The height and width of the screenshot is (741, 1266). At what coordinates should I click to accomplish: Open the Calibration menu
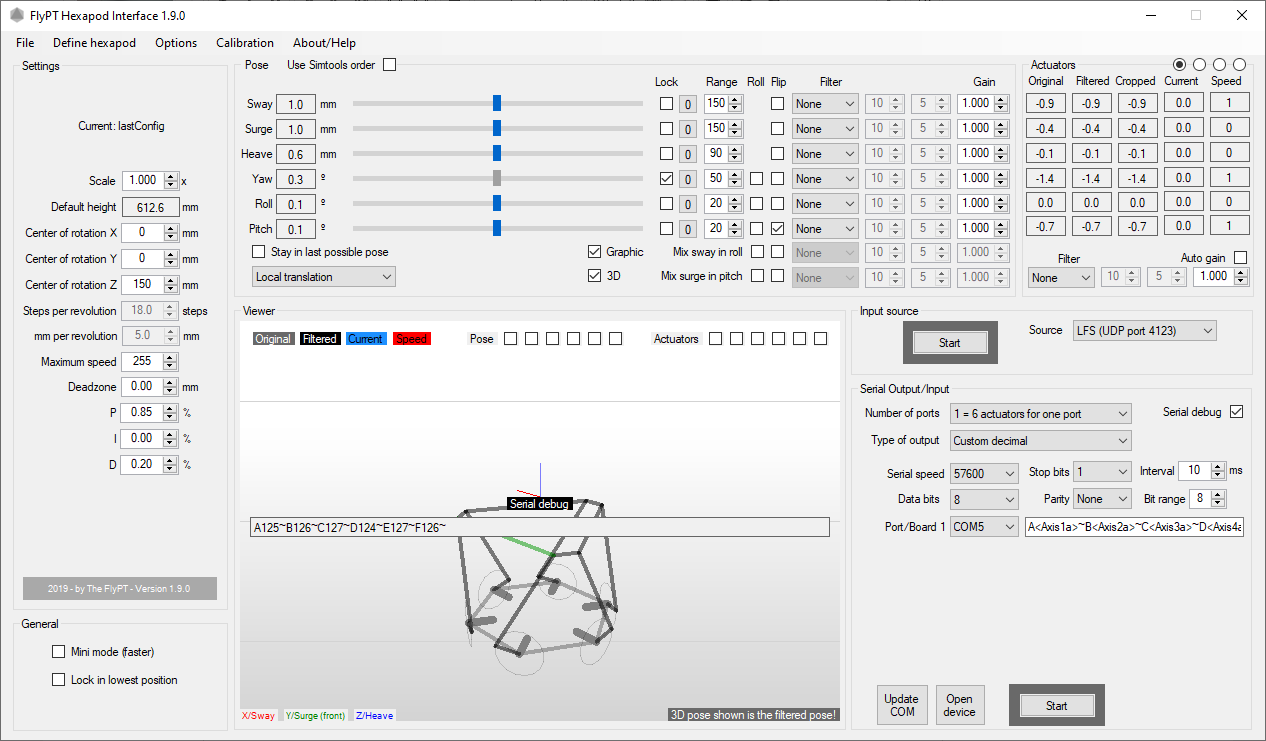click(245, 43)
